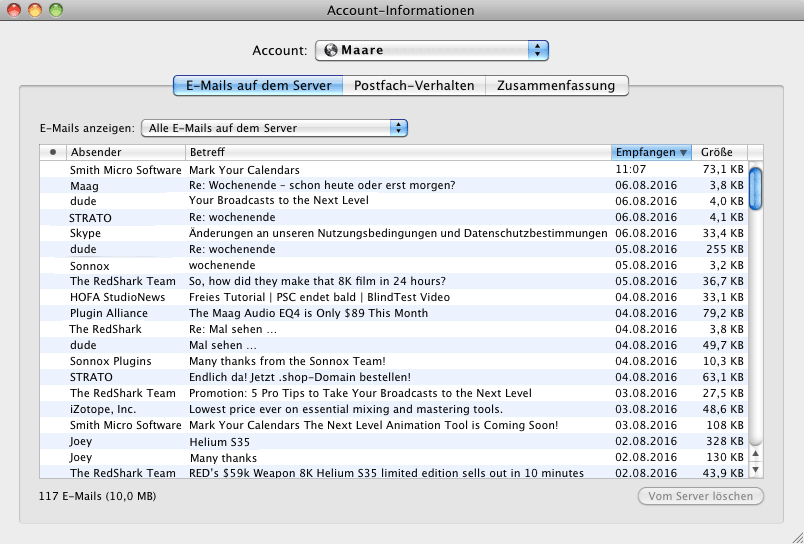Image resolution: width=804 pixels, height=544 pixels.
Task: Select dude's 'Mal sehen ...' email
Action: (394, 345)
